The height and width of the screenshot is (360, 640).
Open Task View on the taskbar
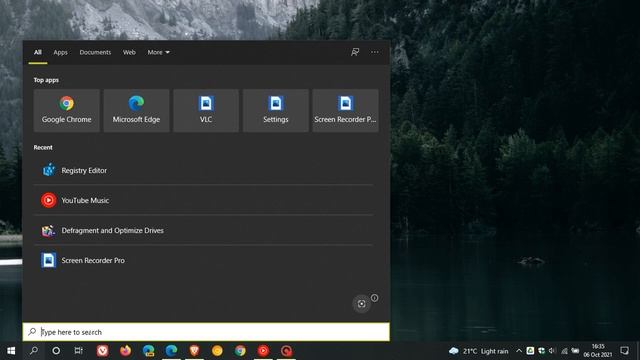click(x=78, y=351)
